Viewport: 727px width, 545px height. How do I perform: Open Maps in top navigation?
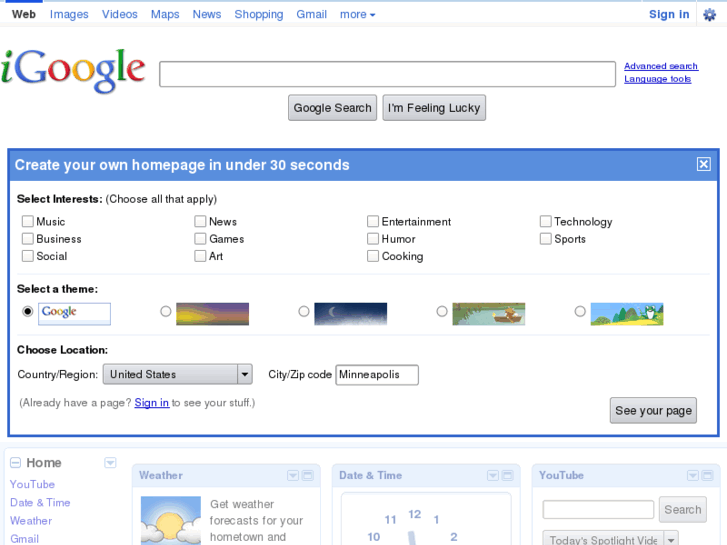pyautogui.click(x=165, y=14)
